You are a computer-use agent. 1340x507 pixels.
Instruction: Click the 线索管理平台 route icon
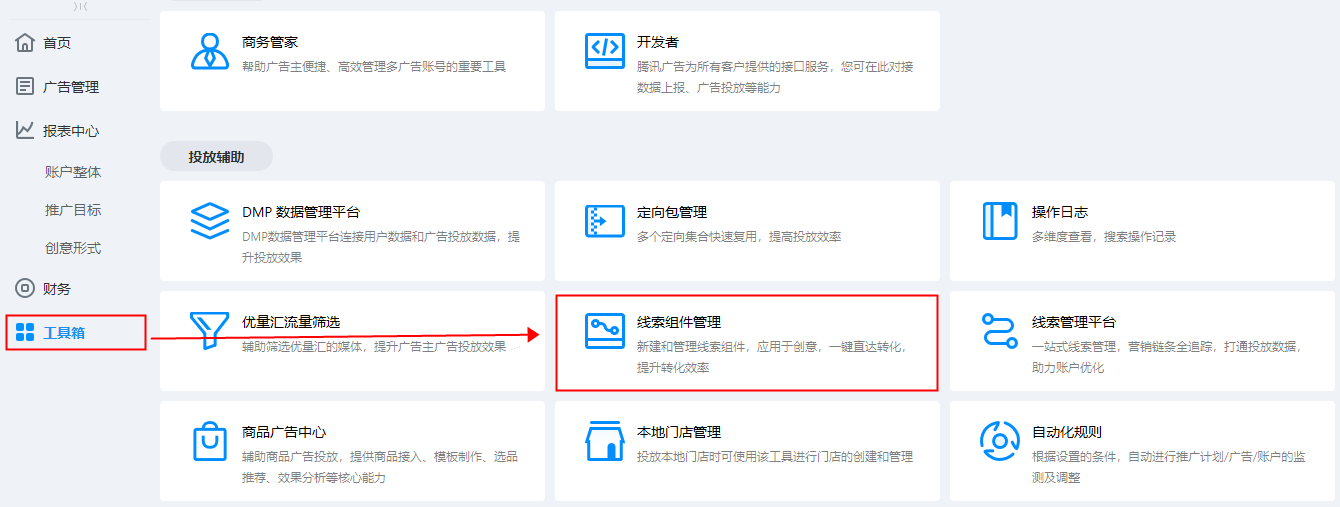[x=999, y=331]
